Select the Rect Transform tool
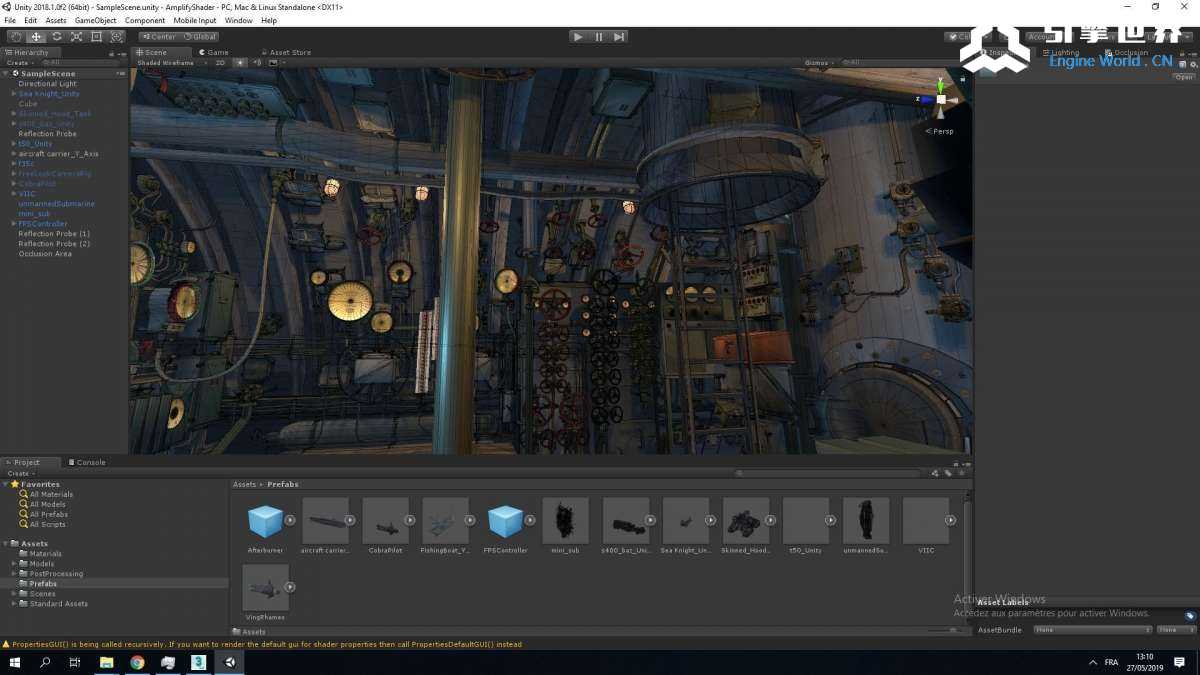This screenshot has width=1200, height=675. [x=96, y=37]
